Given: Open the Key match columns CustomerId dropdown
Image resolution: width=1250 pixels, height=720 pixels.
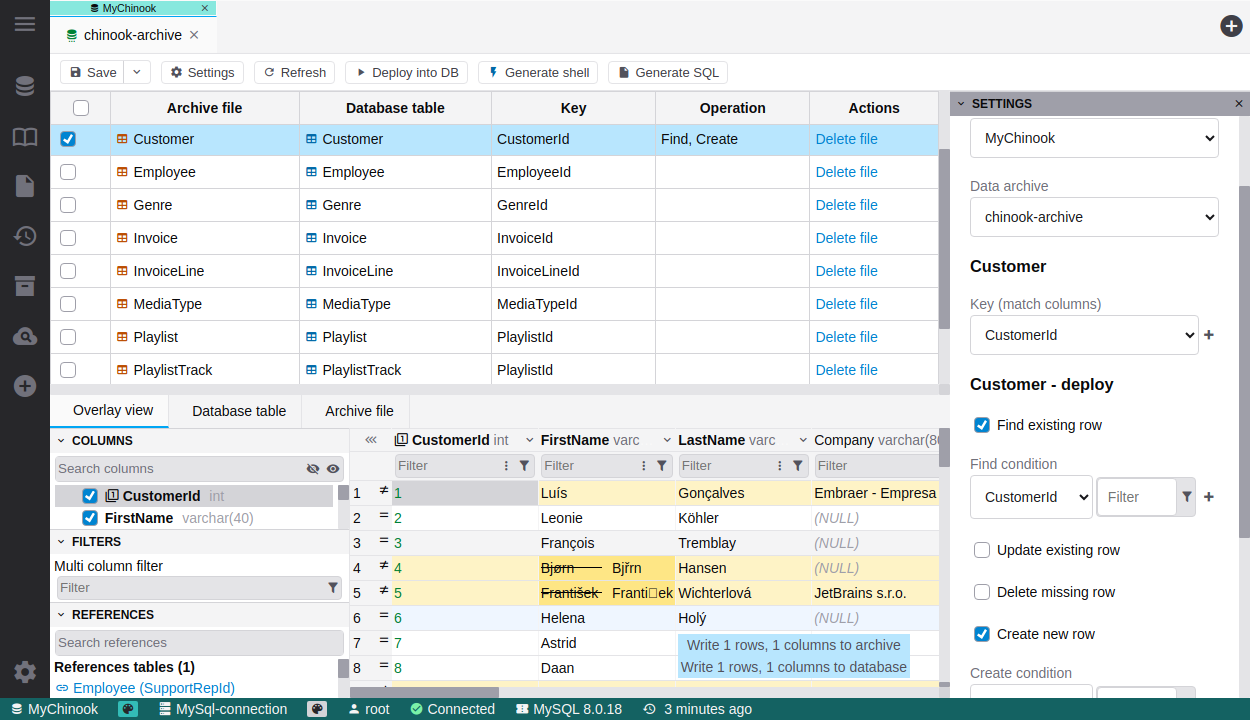Looking at the screenshot, I should [x=1084, y=335].
